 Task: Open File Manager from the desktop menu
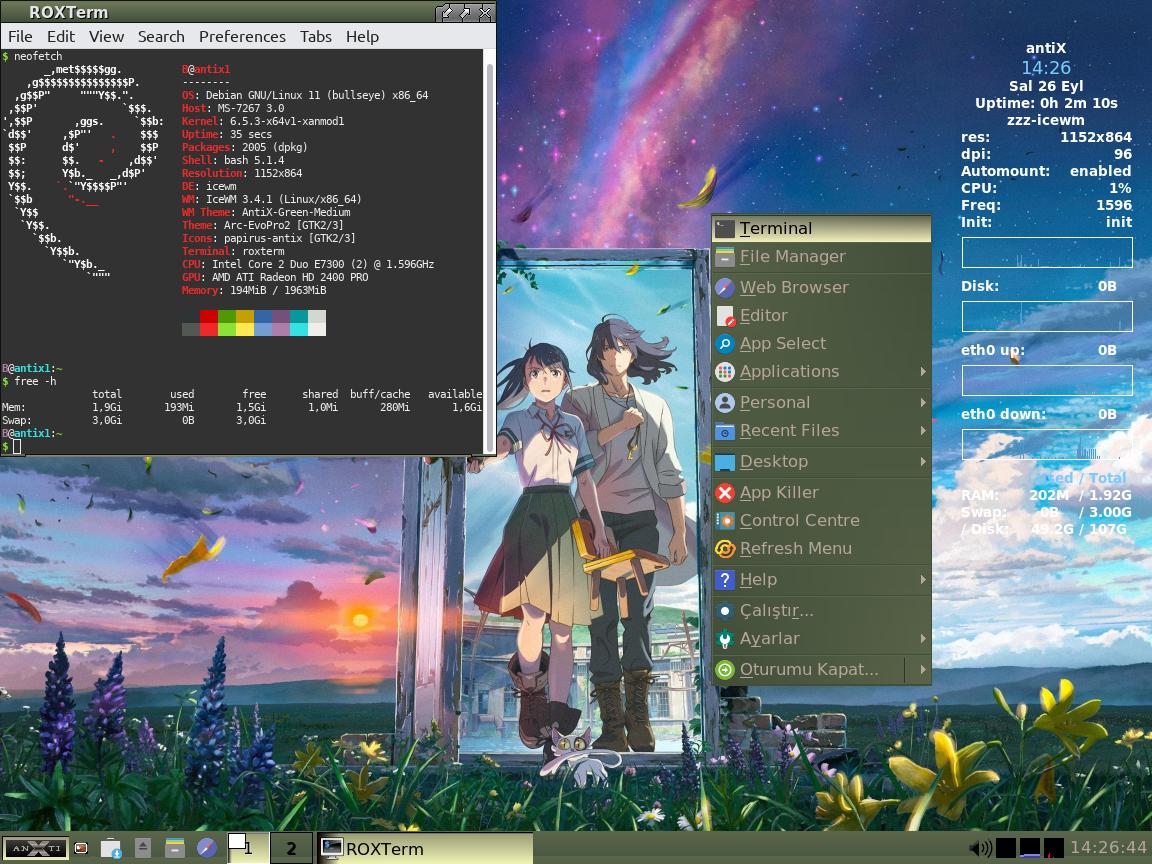click(821, 256)
